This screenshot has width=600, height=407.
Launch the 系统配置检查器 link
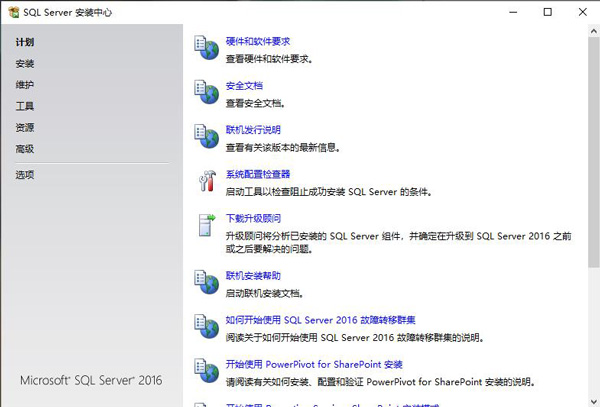pyautogui.click(x=258, y=174)
